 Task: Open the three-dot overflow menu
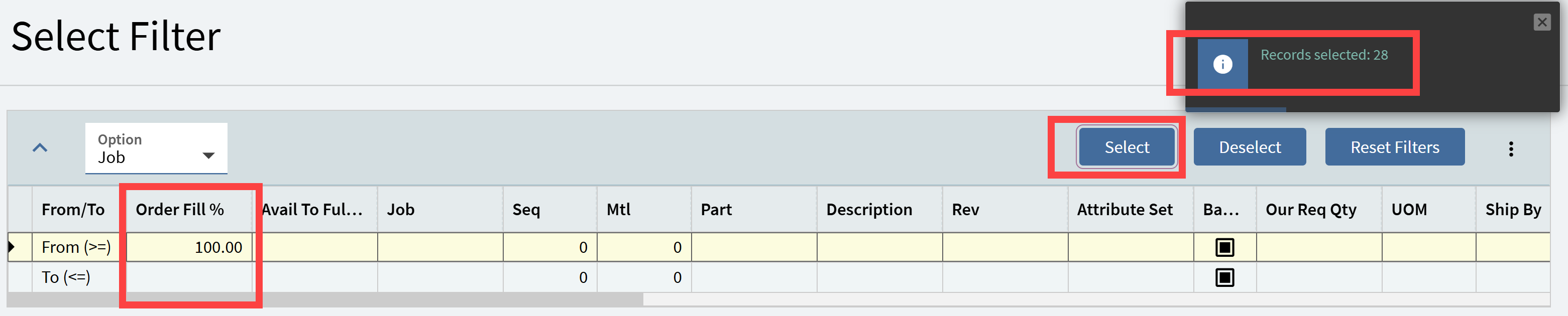pyautogui.click(x=1511, y=148)
